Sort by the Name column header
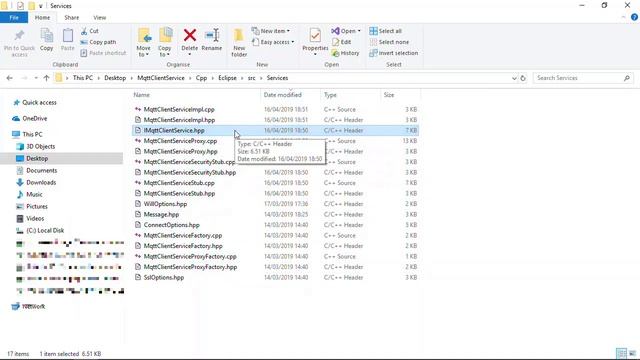The image size is (640, 360). [196, 95]
